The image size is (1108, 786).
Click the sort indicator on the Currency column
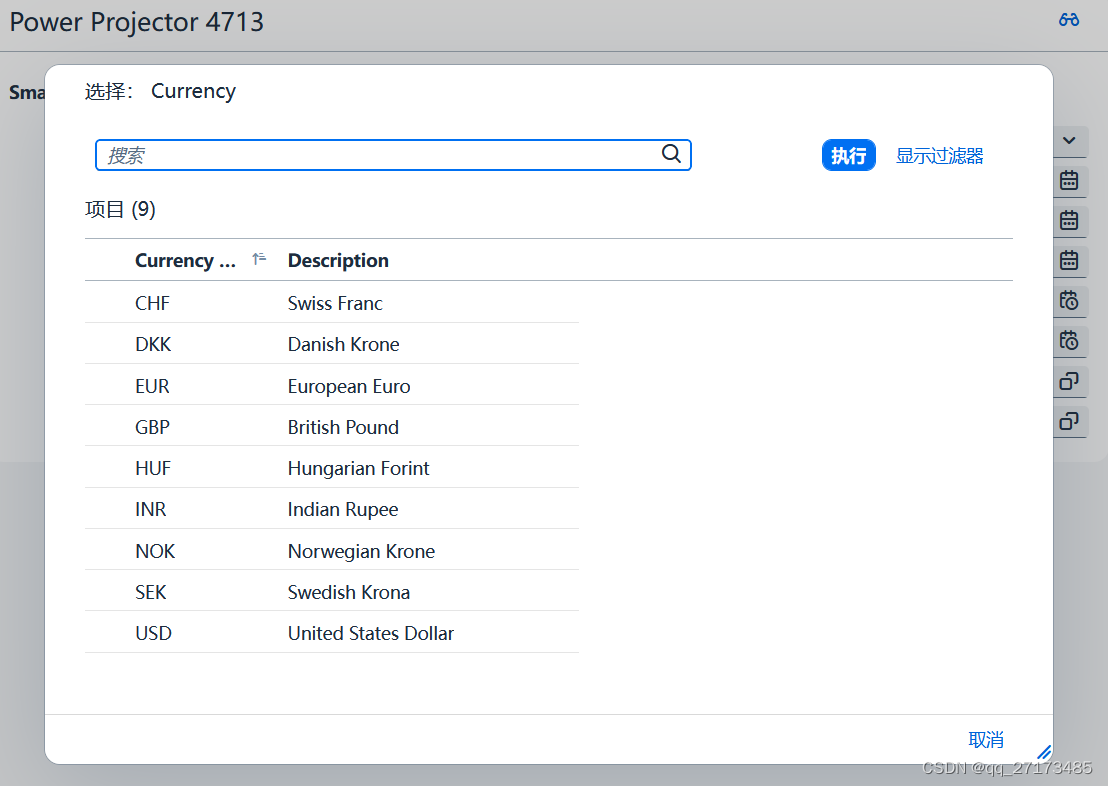(x=257, y=257)
